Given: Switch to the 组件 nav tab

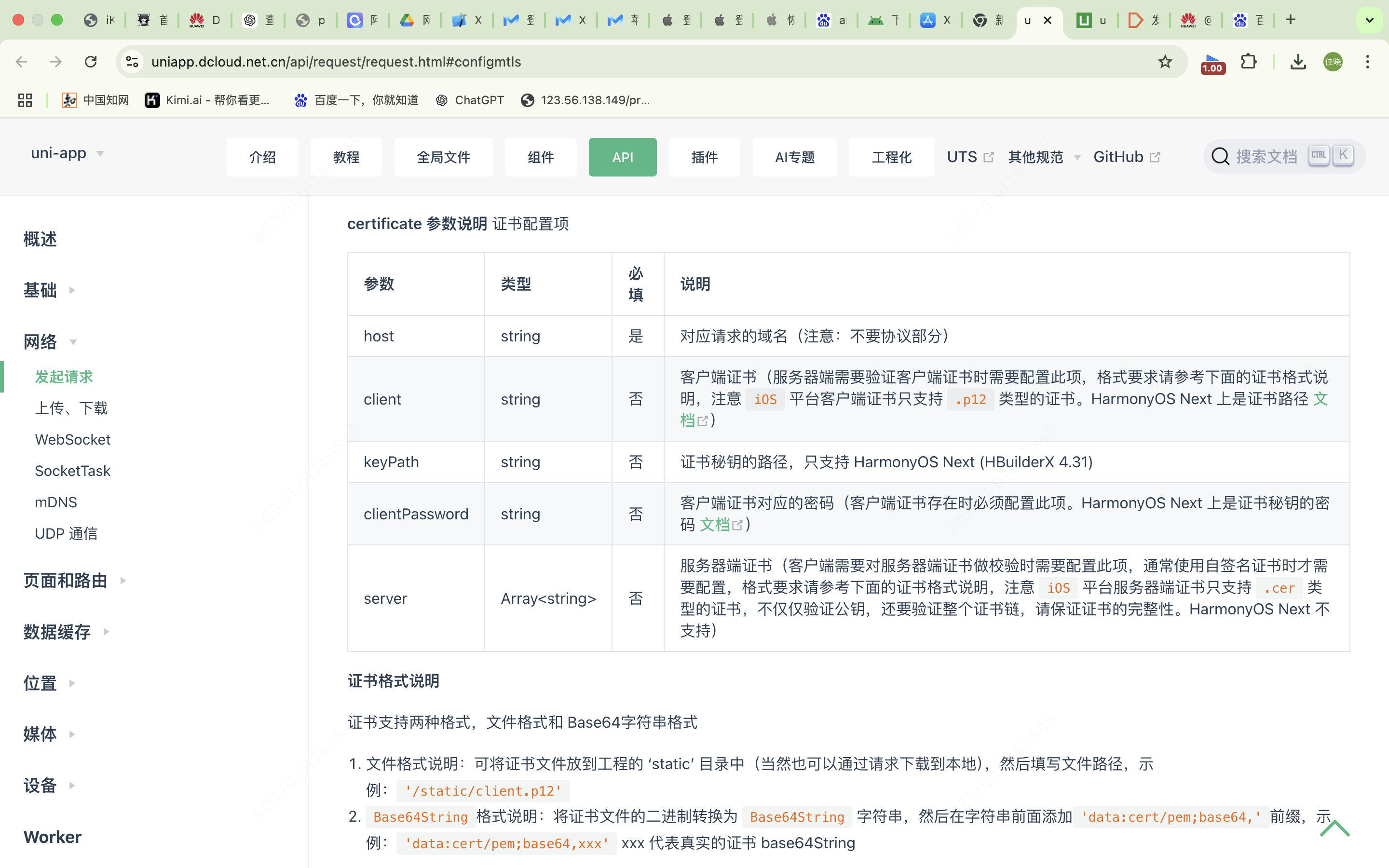Looking at the screenshot, I should coord(541,157).
